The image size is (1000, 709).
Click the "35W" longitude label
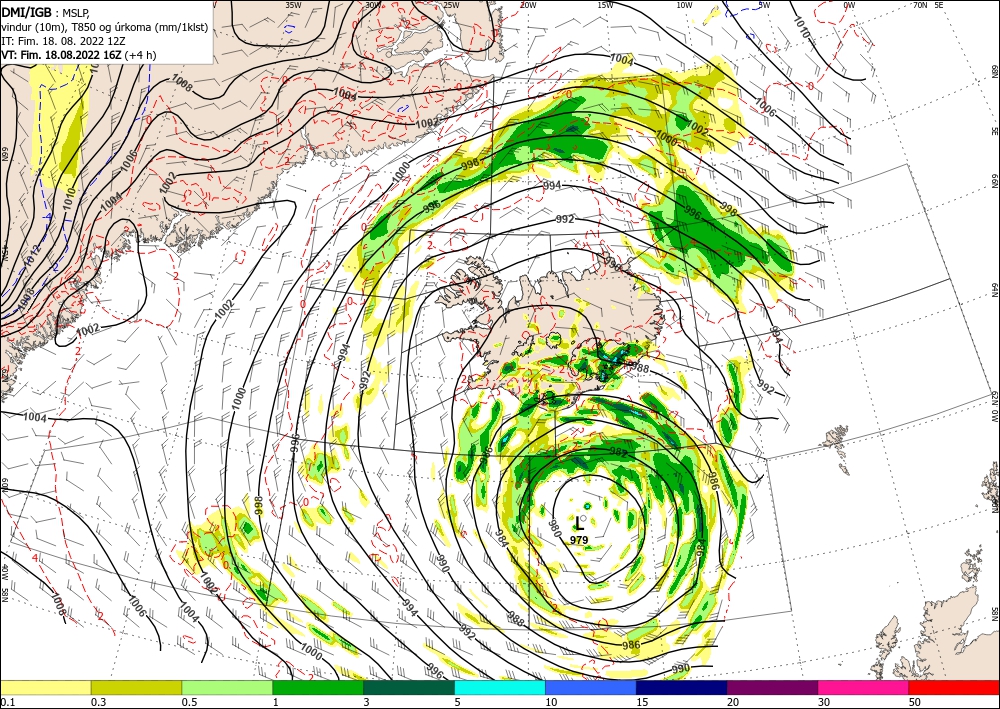coord(293,5)
